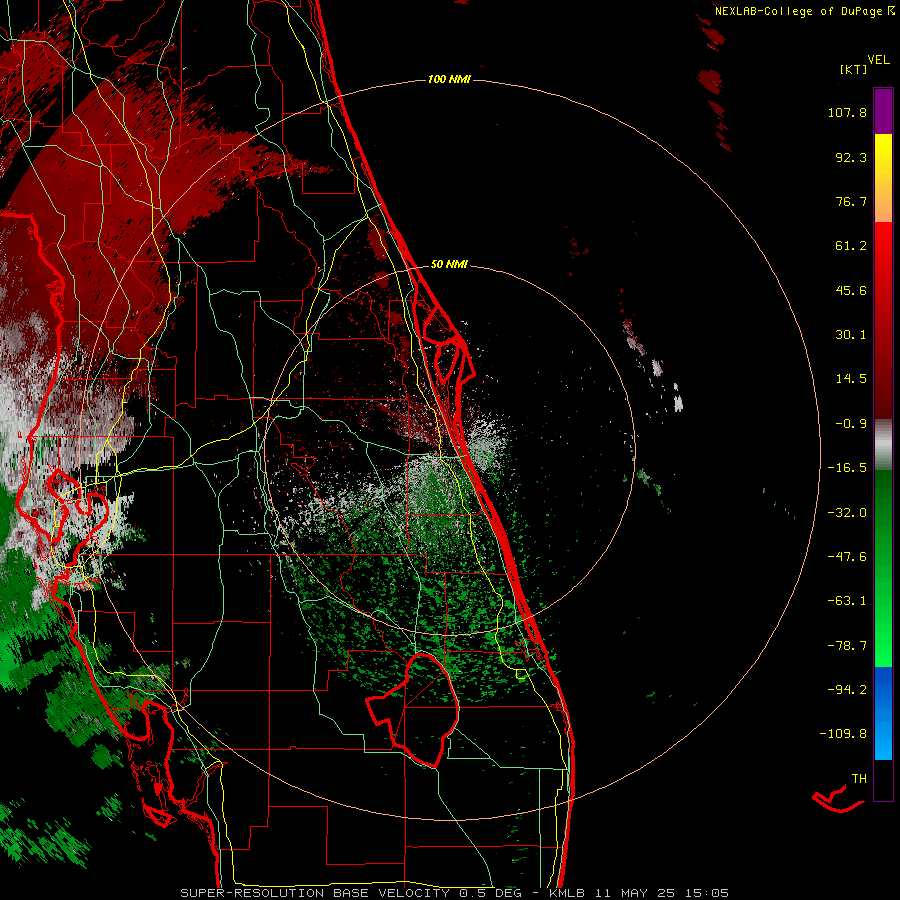Viewport: 900px width, 900px height.
Task: Click the -32.0 legend value
Action: click(x=847, y=513)
